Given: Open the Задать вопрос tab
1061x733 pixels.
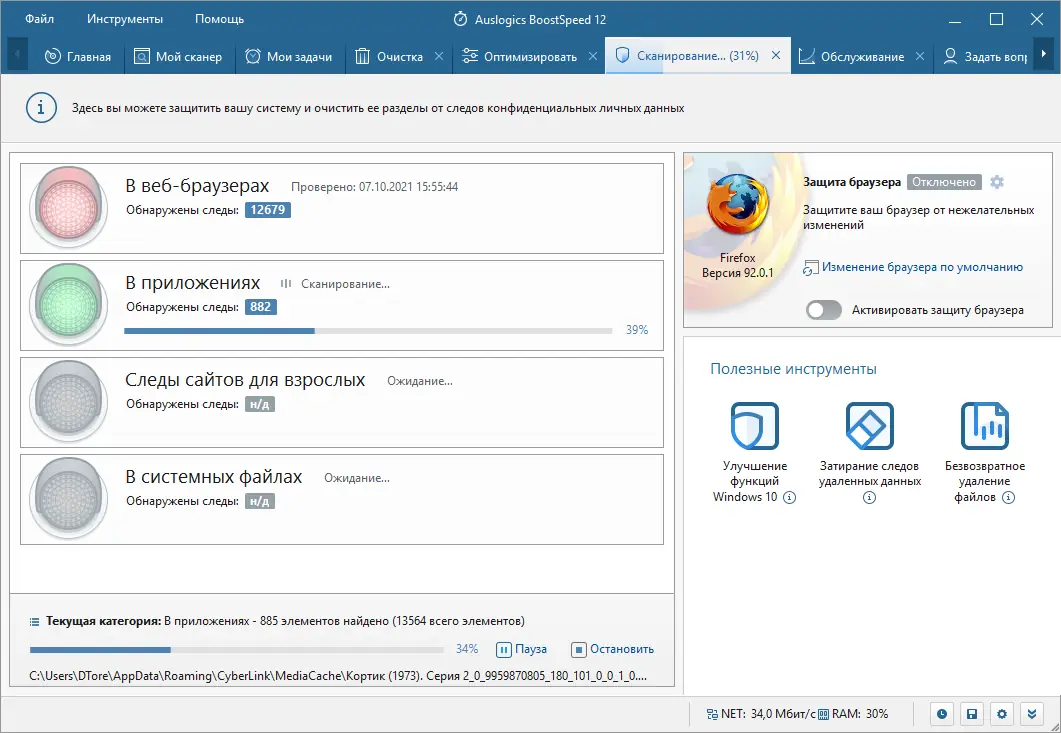Looking at the screenshot, I should (986, 56).
